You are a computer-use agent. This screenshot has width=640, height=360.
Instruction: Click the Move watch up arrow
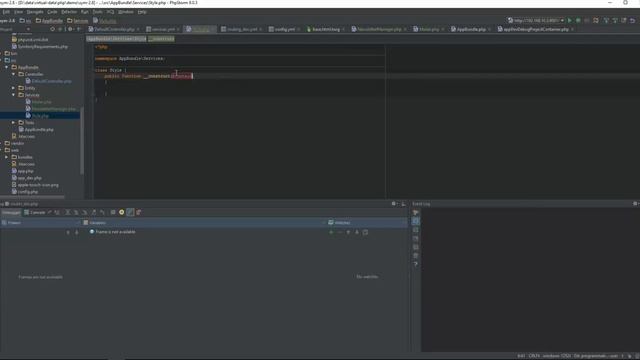click(x=348, y=232)
